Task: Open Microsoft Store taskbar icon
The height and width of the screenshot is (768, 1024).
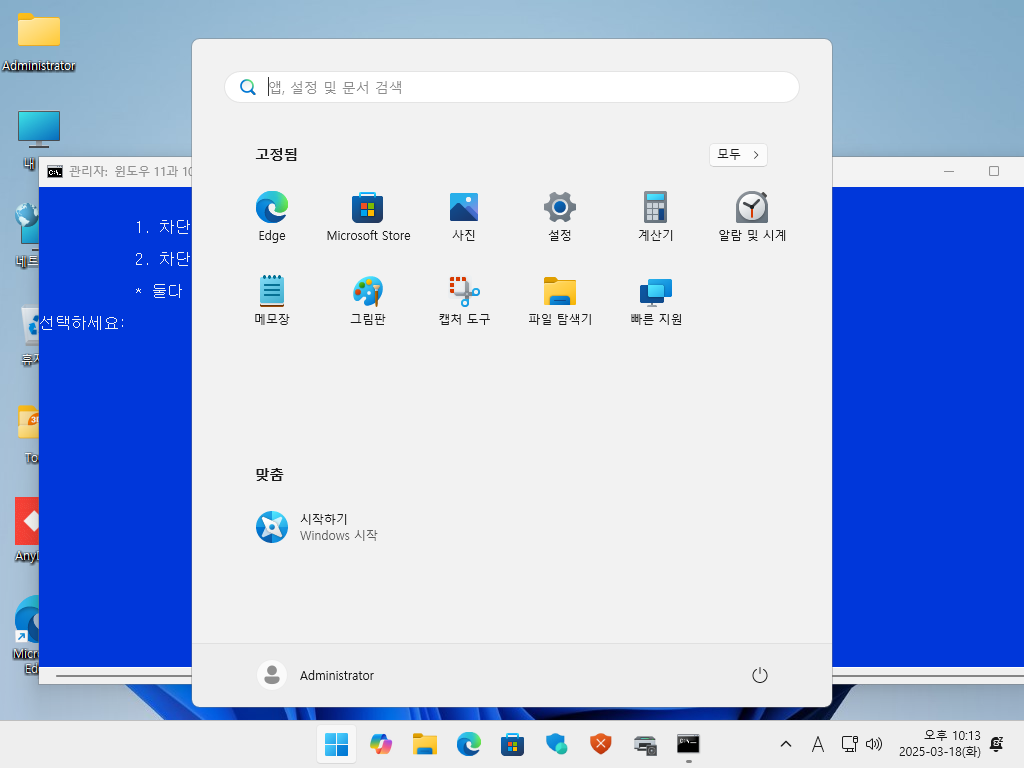Action: (x=513, y=744)
